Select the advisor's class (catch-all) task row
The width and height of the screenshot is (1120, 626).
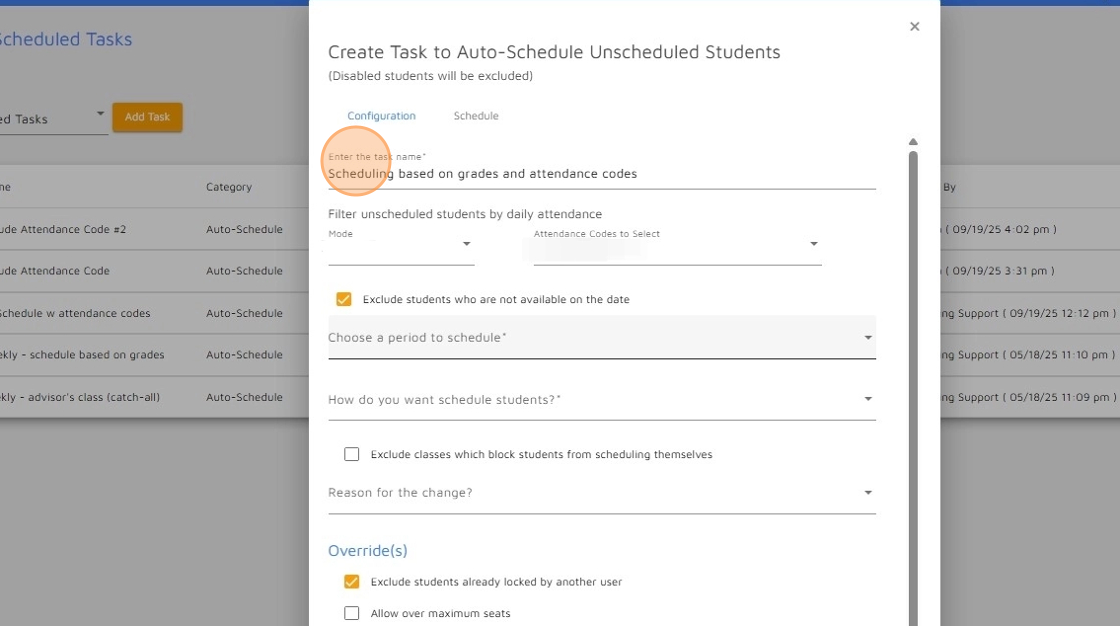point(154,397)
